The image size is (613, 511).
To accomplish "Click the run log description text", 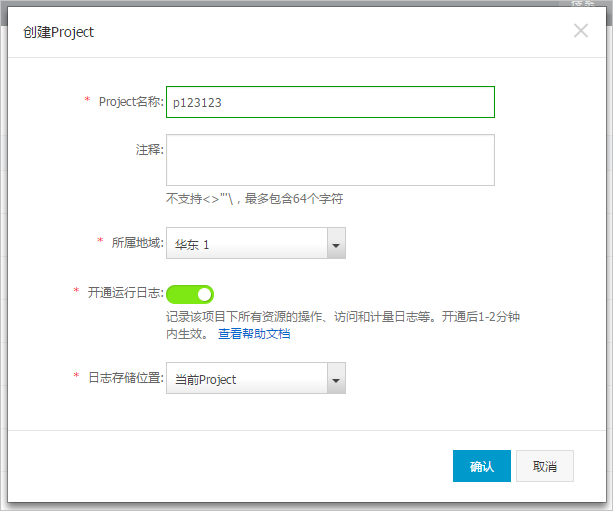I will [343, 325].
